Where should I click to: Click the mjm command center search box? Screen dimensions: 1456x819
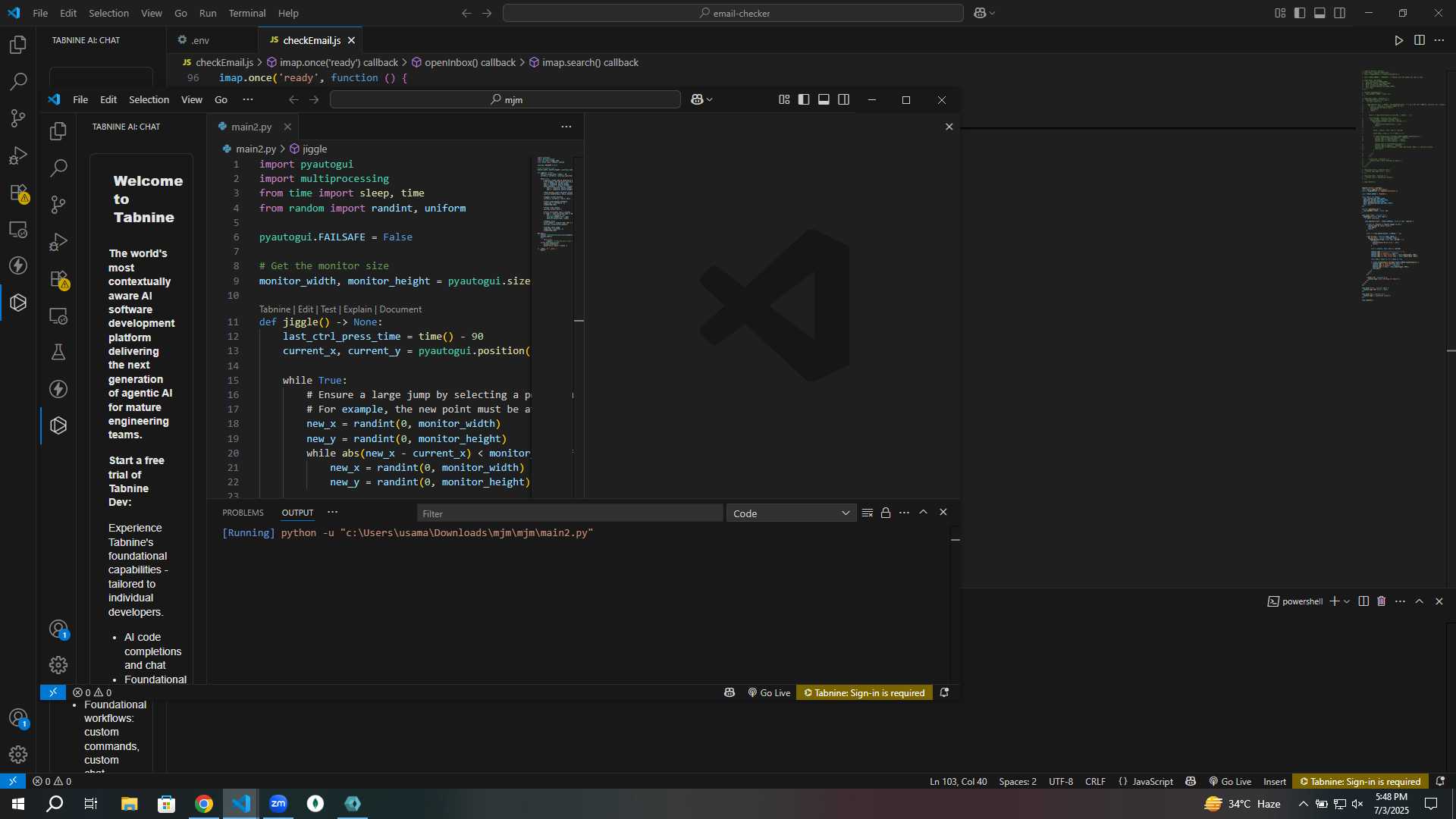coord(505,99)
